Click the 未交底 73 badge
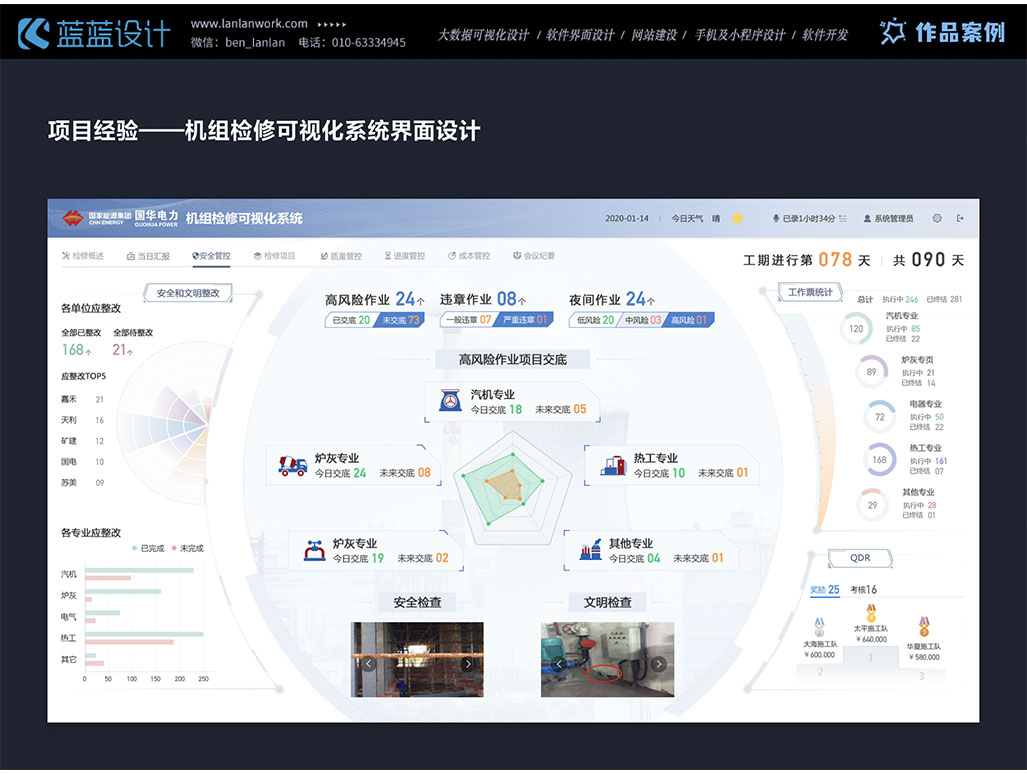Viewport: 1027px width, 774px height. tap(400, 320)
